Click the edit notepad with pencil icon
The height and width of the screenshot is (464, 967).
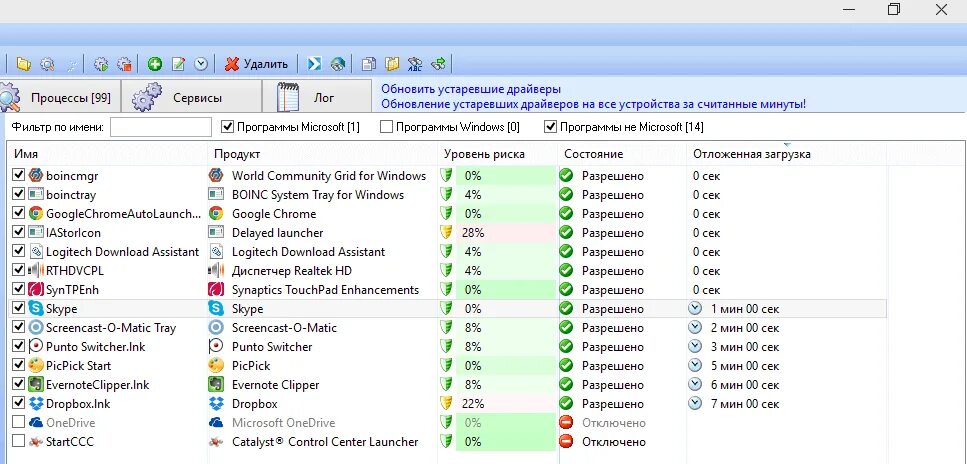coord(178,64)
